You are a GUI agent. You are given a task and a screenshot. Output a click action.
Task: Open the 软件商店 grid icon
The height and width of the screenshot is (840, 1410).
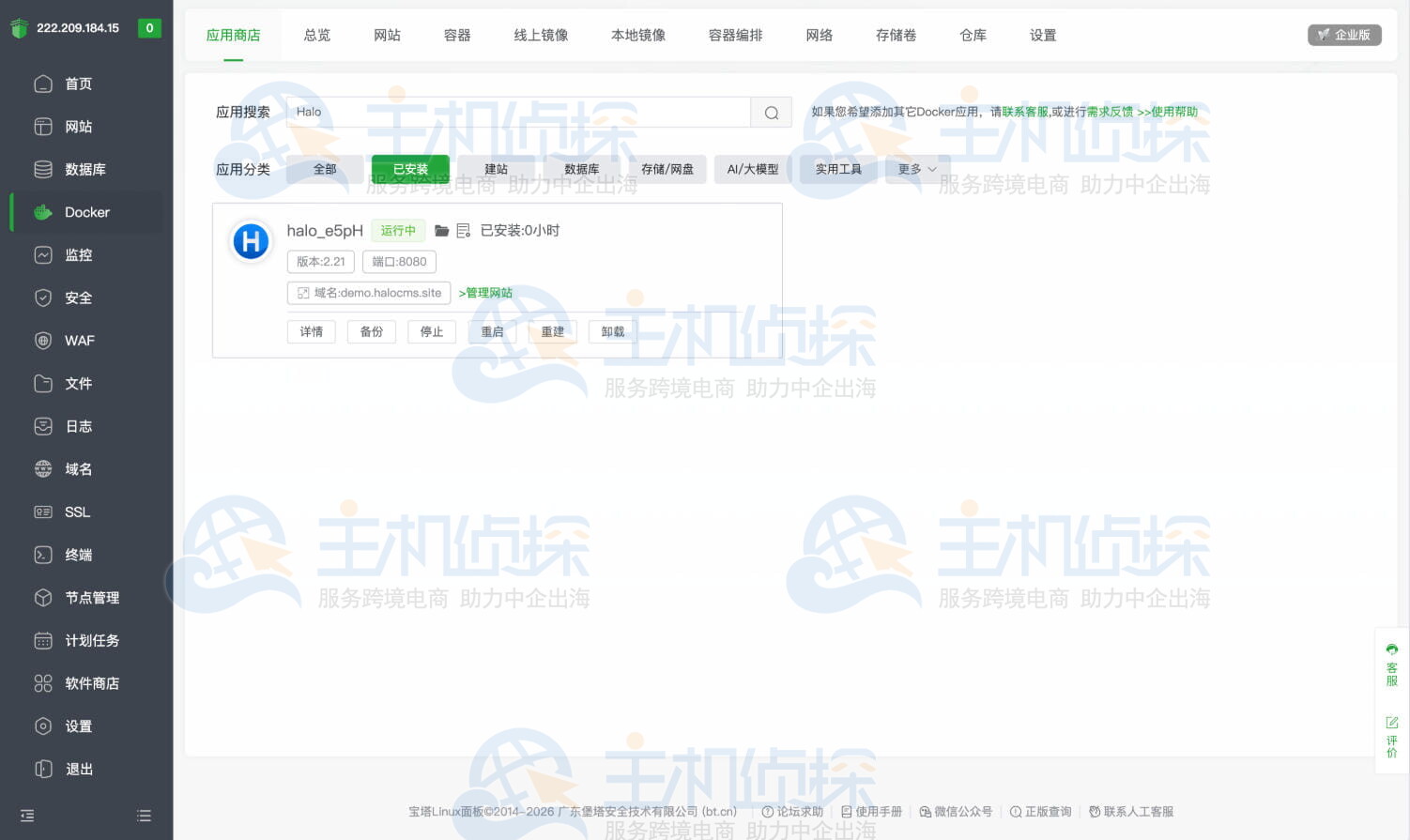coord(43,683)
